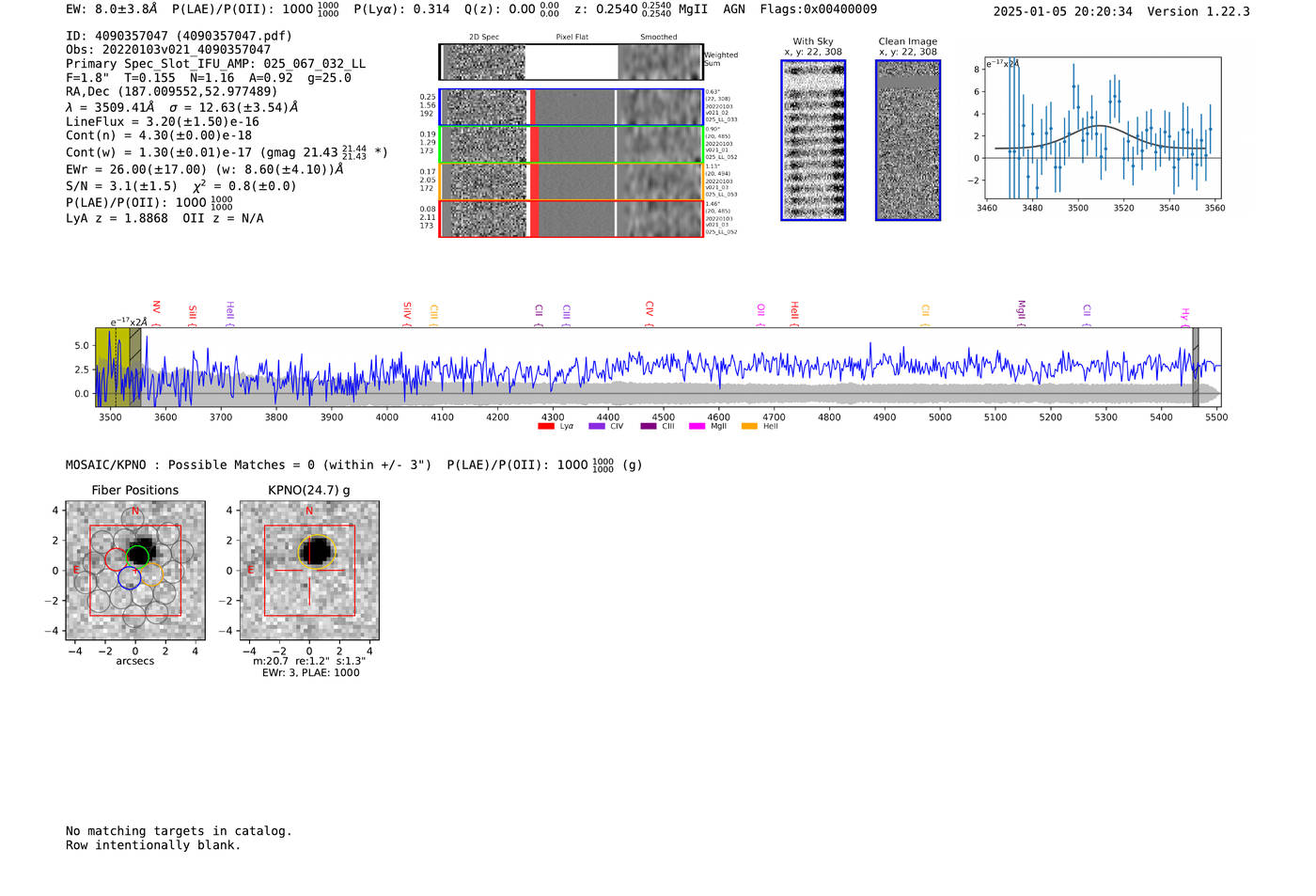
Task: Select the NV line marker above spectrum
Action: click(156, 313)
